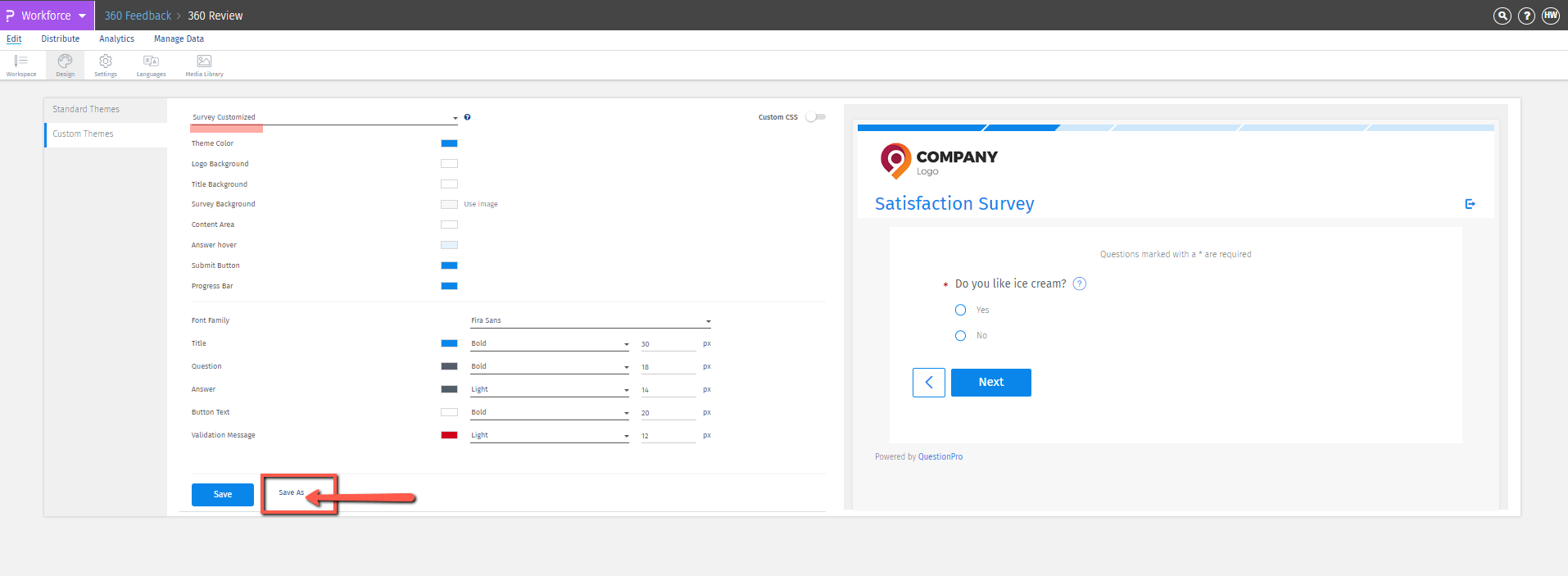The image size is (1568, 576).
Task: Click the QuestionPro P logo icon
Action: pyautogui.click(x=10, y=16)
